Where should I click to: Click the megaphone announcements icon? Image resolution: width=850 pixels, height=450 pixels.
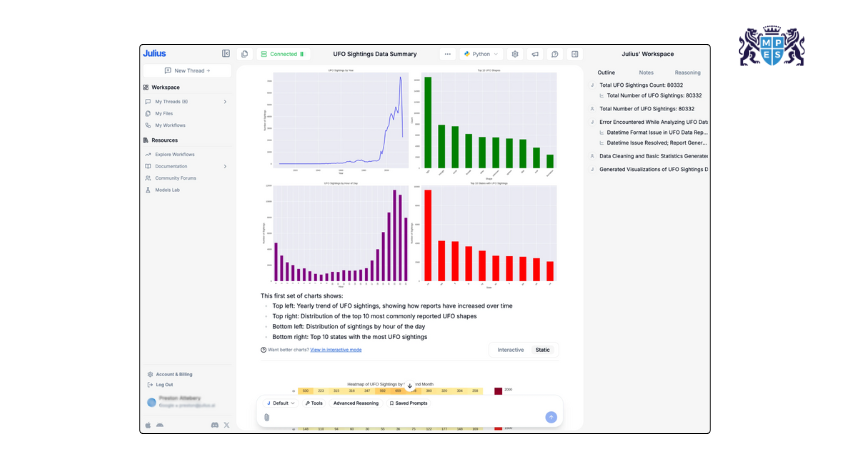pos(535,54)
